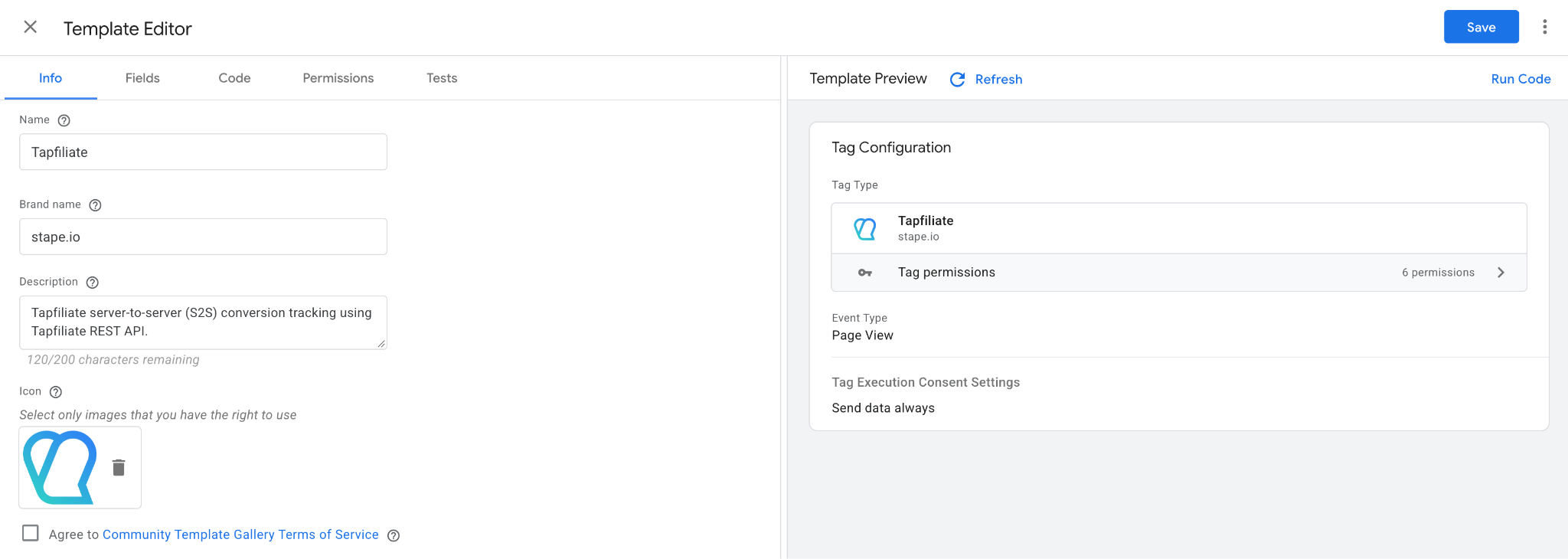Delete the uploaded icon with the trash bin
1568x559 pixels.
119,468
